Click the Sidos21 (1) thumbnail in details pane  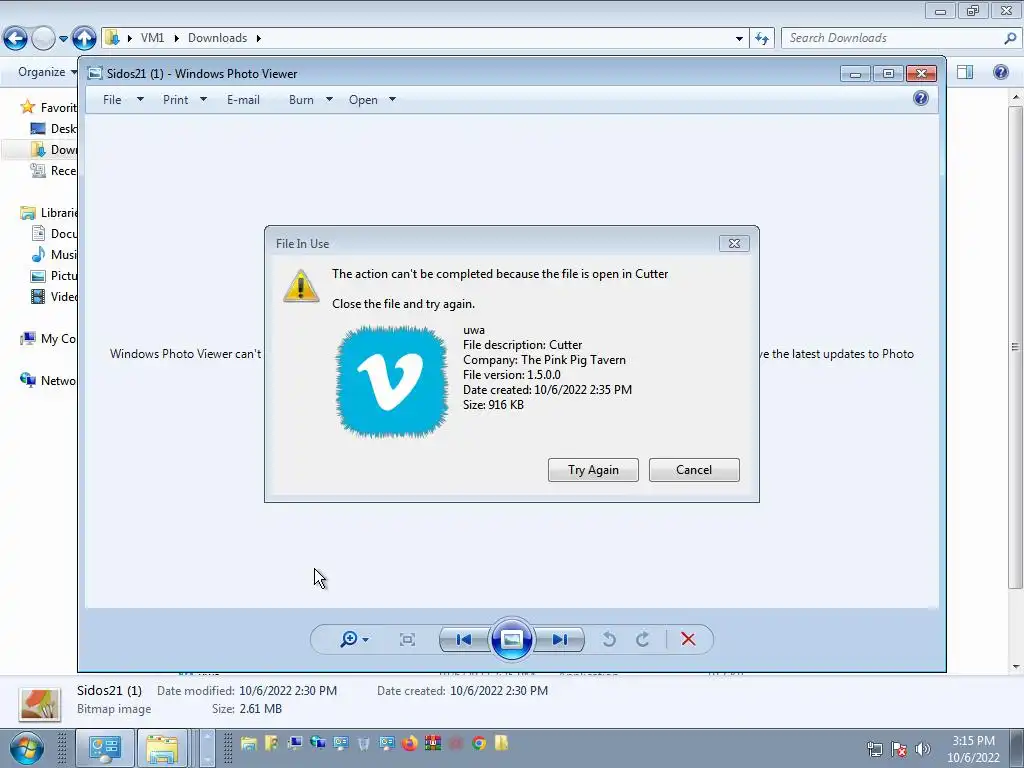click(40, 705)
